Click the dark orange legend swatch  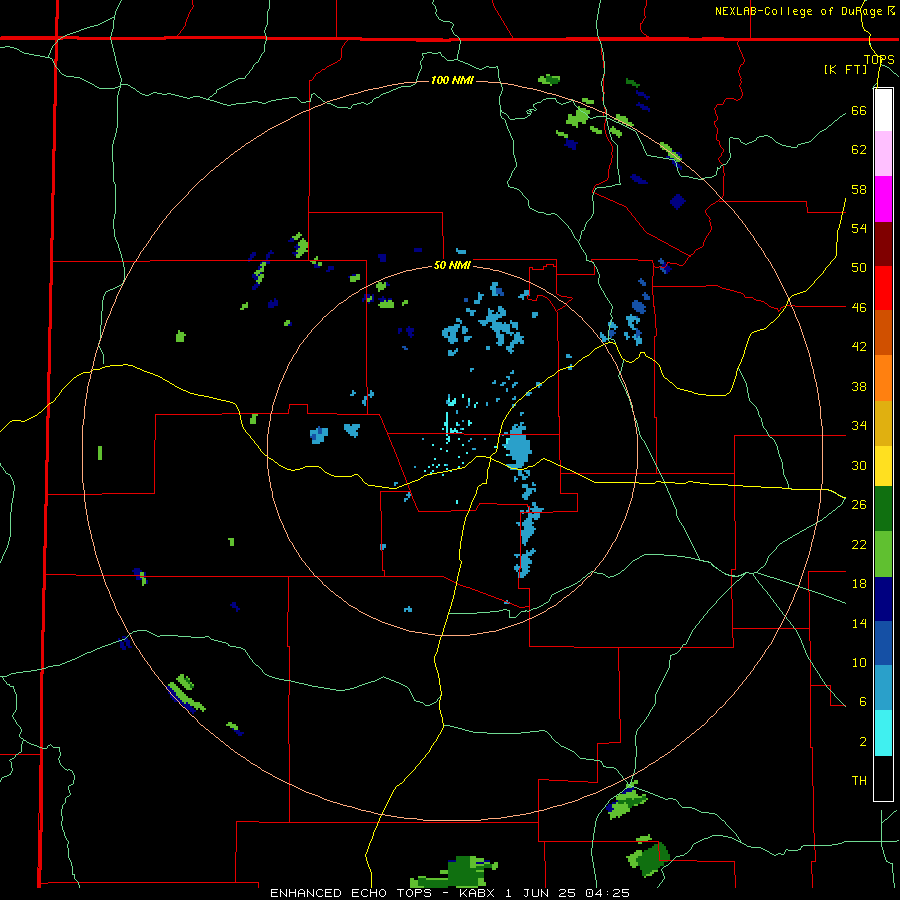click(x=883, y=333)
